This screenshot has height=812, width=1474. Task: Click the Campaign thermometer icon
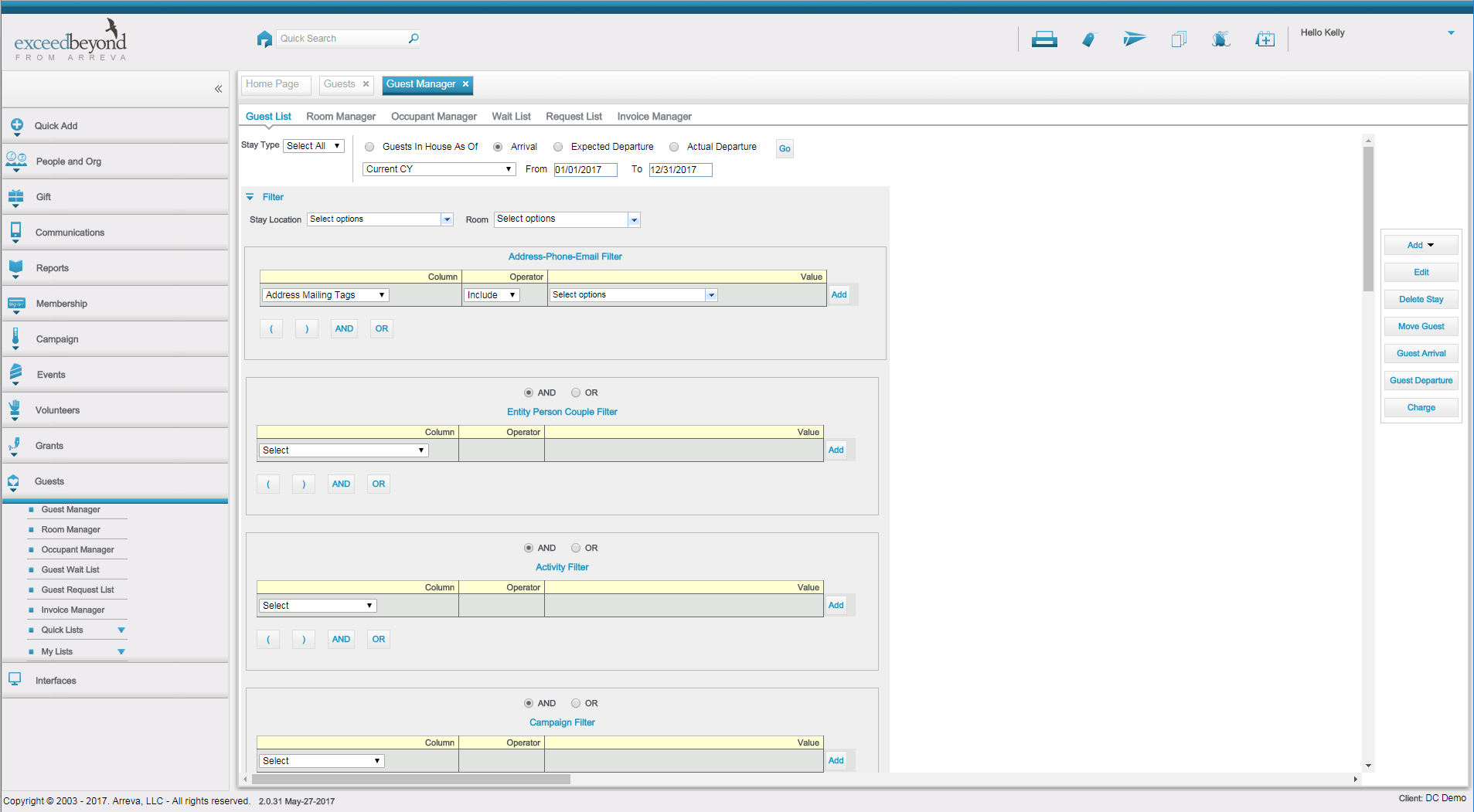pos(15,338)
